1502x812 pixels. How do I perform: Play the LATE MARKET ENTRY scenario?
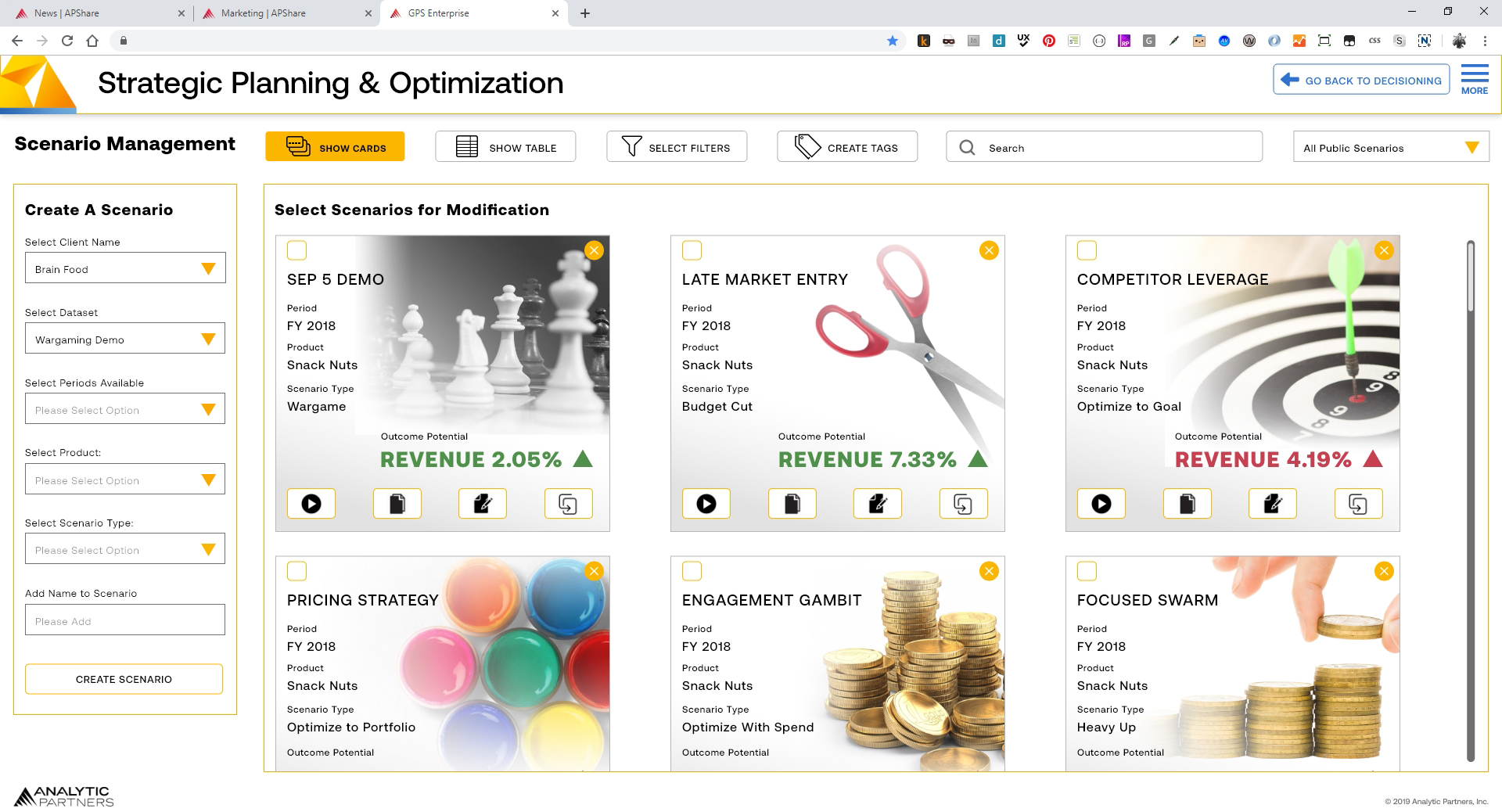(x=706, y=504)
